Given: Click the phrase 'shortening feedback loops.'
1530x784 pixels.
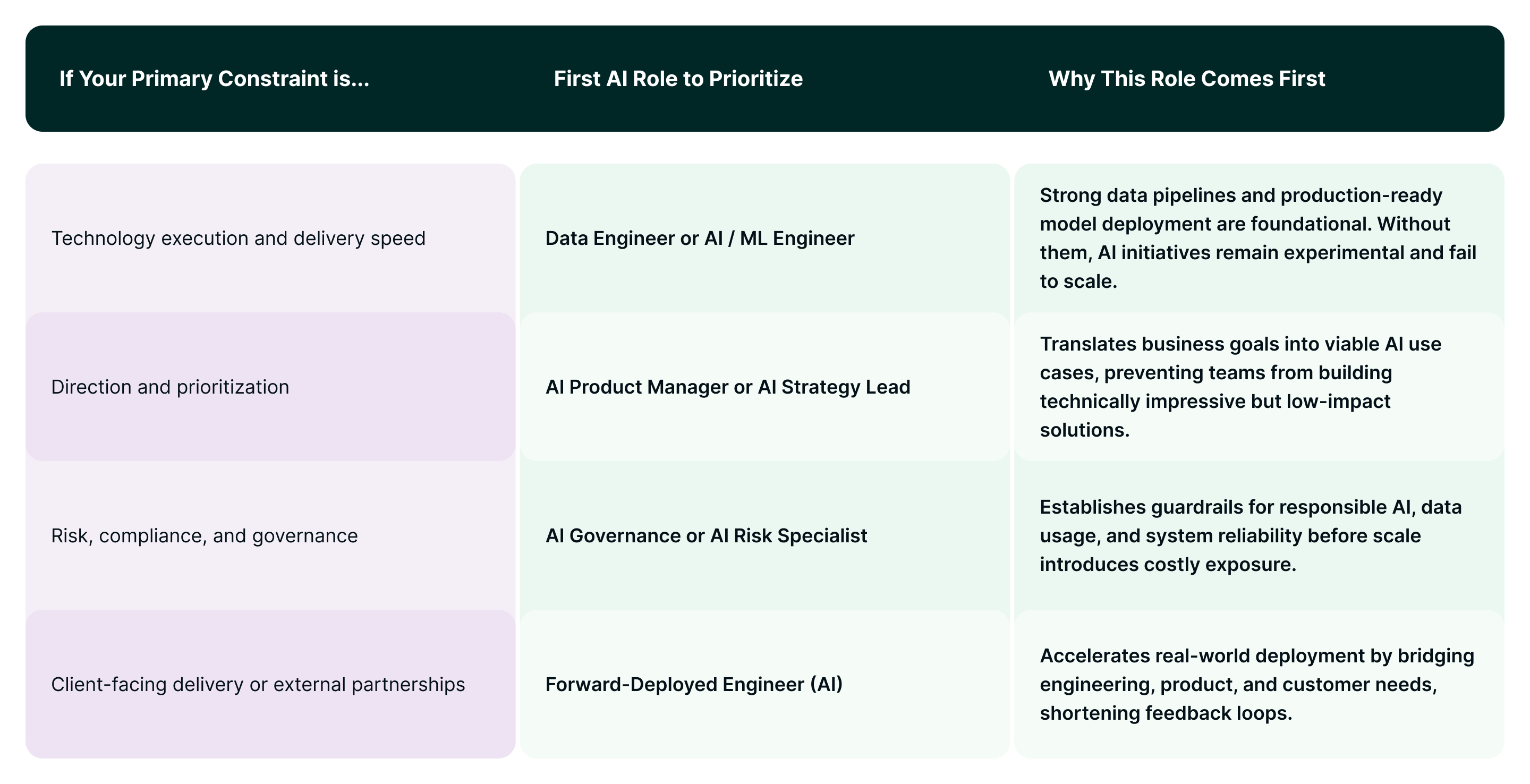Looking at the screenshot, I should click(x=1166, y=713).
